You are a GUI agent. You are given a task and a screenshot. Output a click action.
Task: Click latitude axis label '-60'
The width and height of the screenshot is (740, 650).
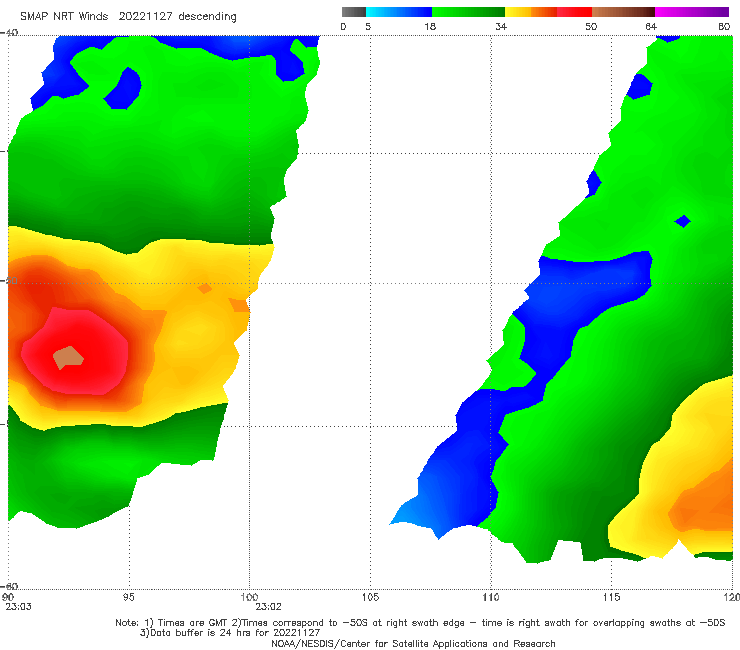click(x=9, y=586)
